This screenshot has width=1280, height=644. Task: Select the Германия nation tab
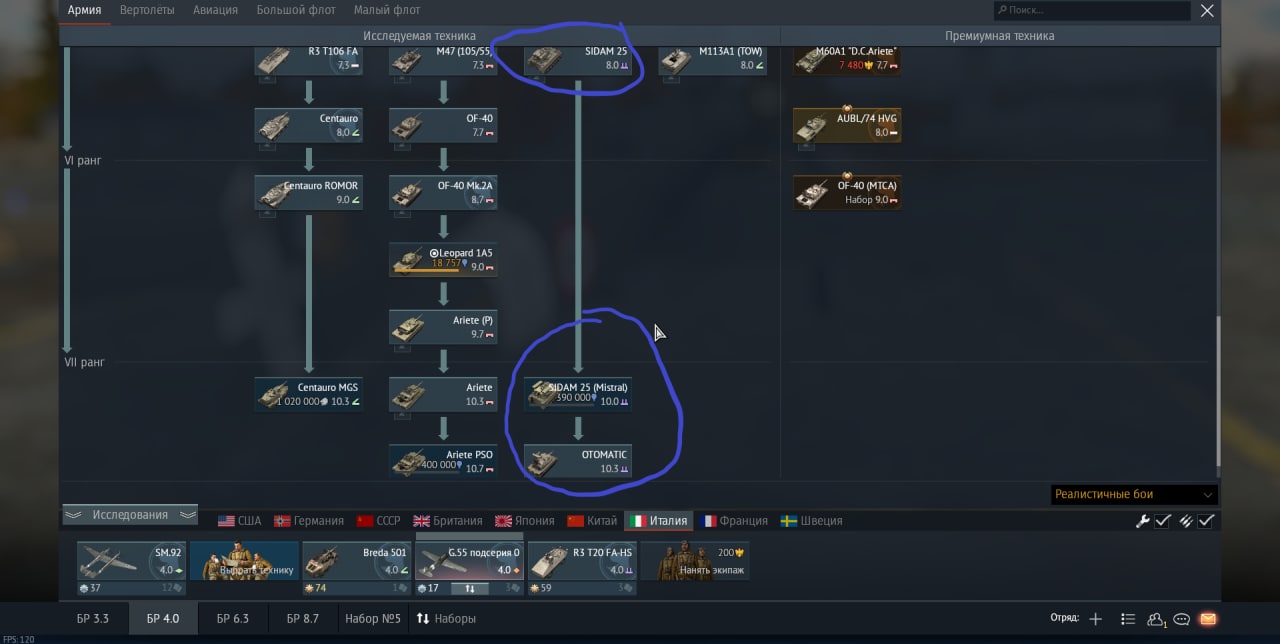point(309,521)
